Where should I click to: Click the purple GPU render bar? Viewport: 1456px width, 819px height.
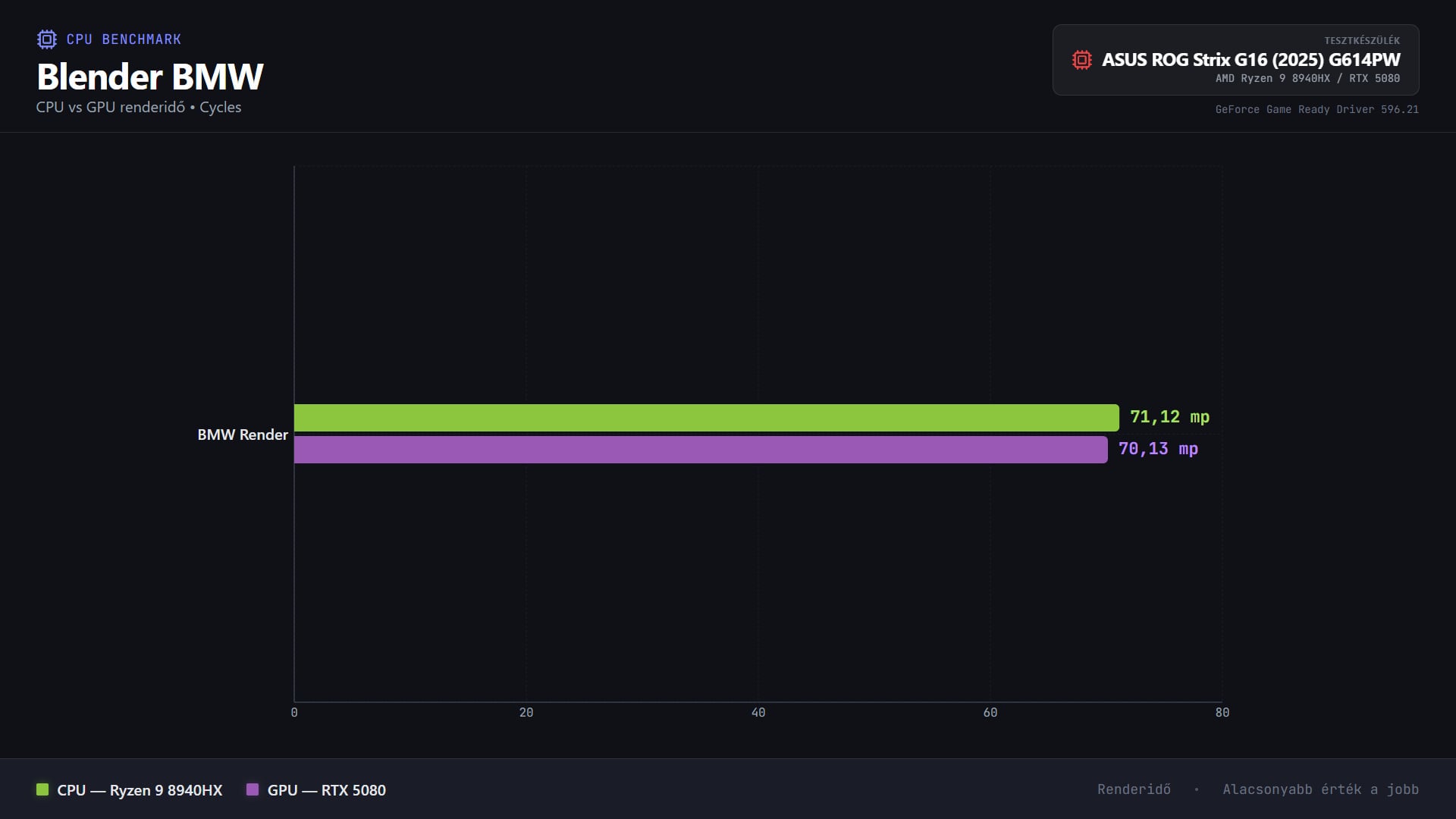[x=700, y=450]
